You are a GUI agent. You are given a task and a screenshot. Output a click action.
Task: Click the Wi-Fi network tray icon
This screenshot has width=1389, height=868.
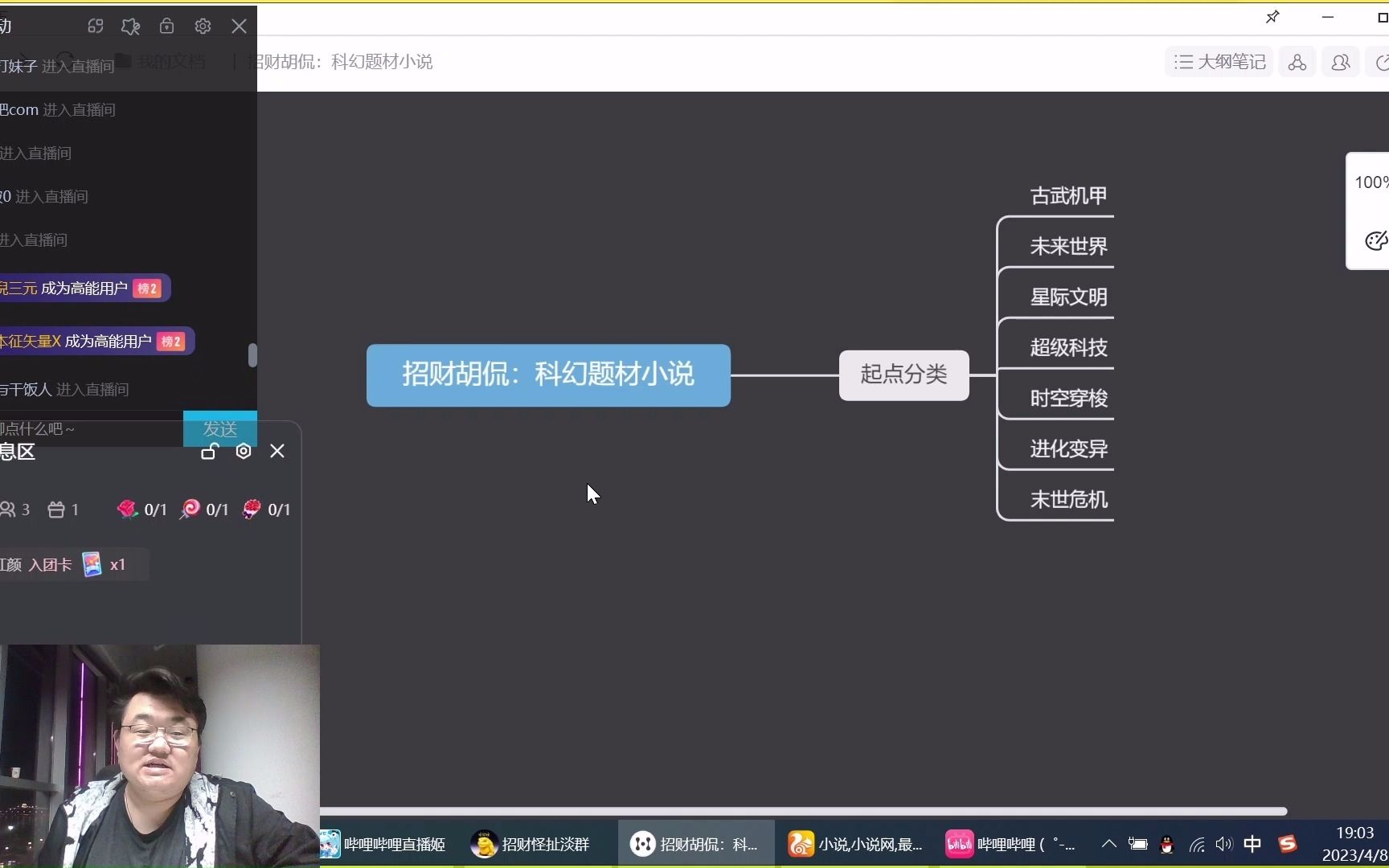click(x=1197, y=845)
